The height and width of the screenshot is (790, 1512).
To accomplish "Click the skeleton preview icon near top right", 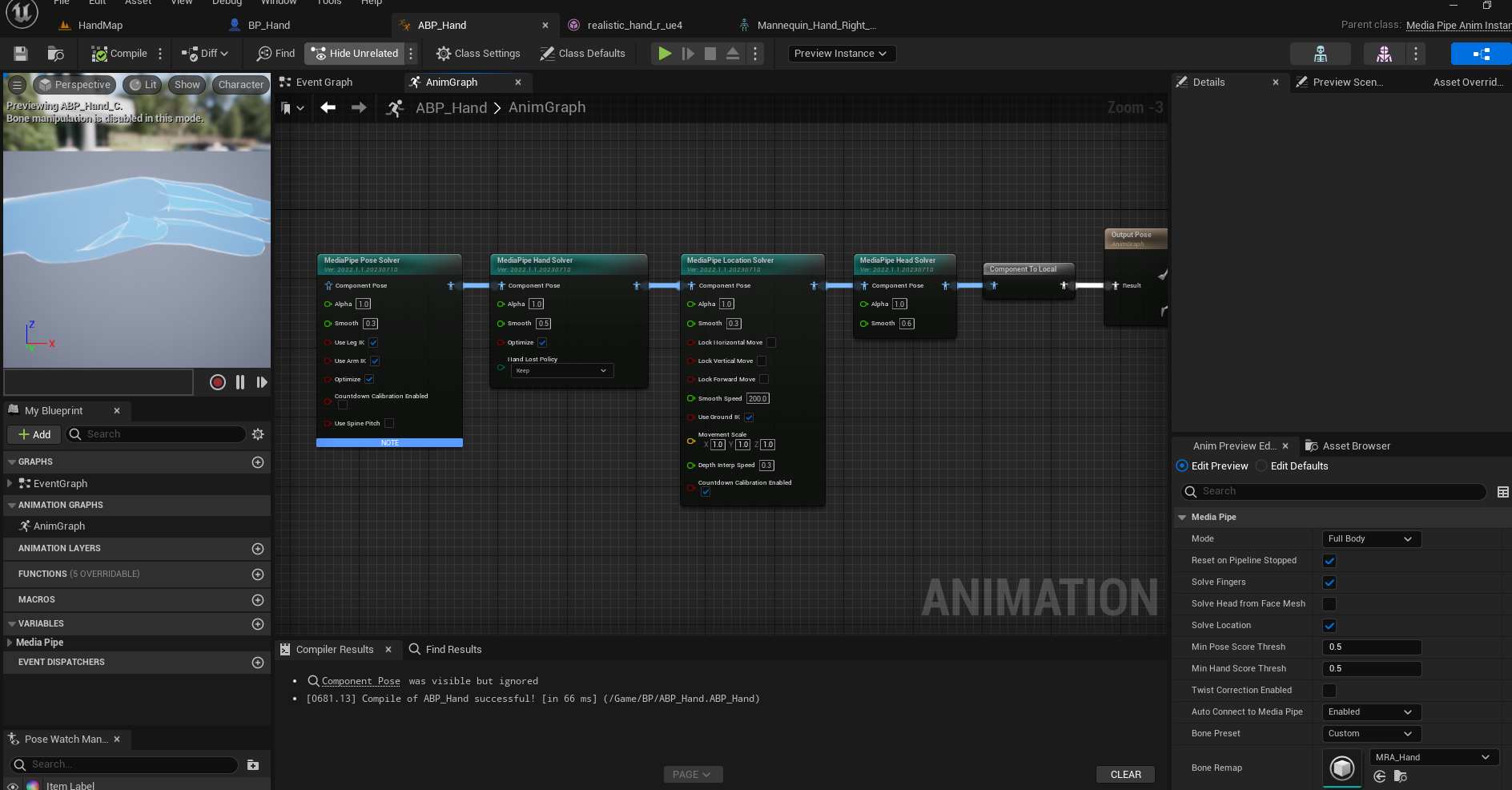I will [1320, 53].
